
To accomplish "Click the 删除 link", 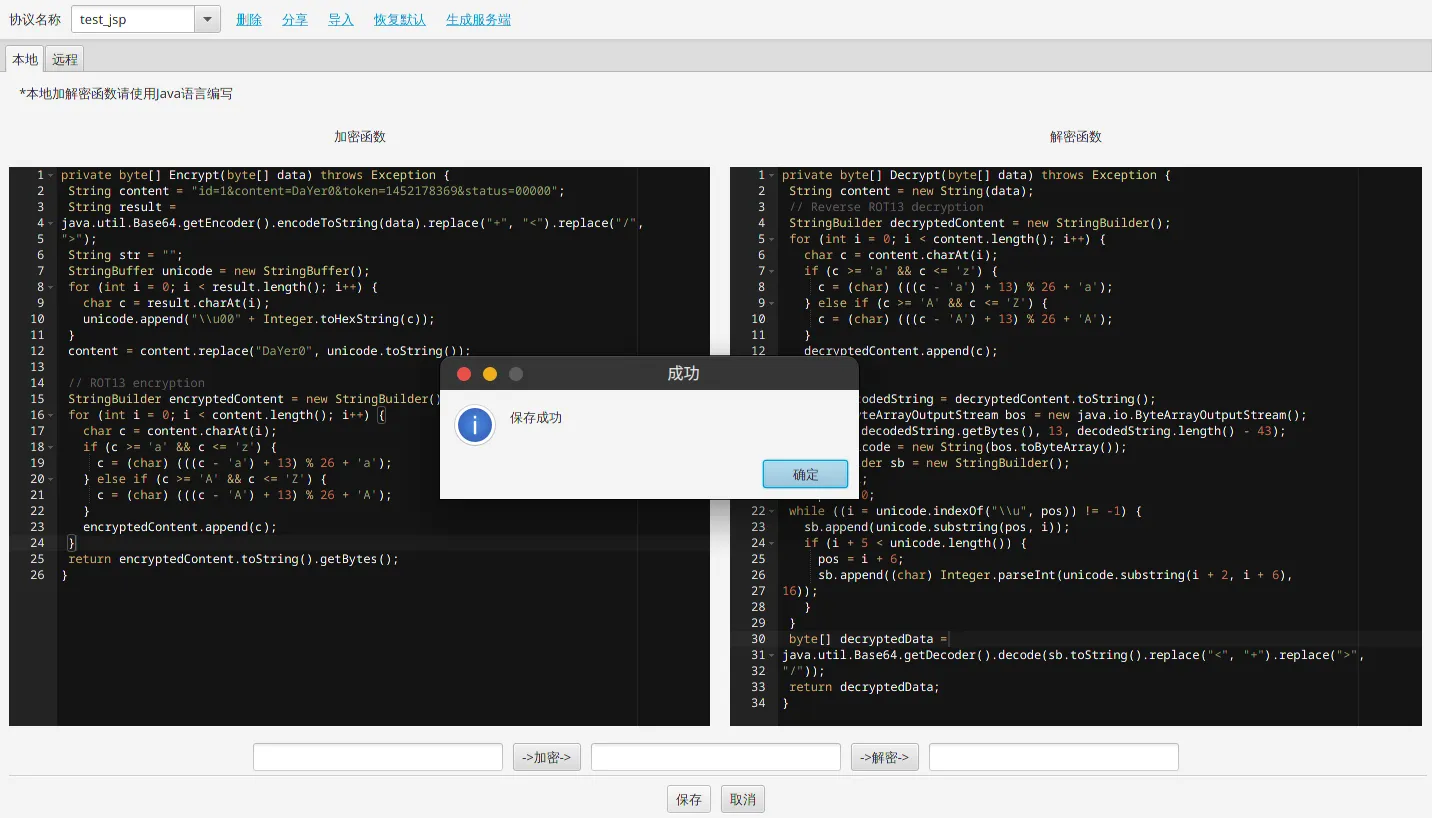I will [249, 20].
